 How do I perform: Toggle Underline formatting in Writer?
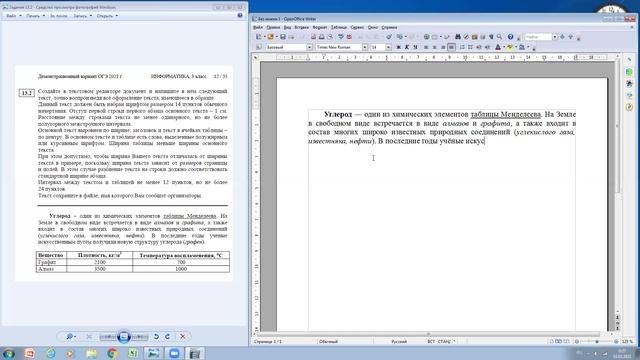tap(415, 47)
